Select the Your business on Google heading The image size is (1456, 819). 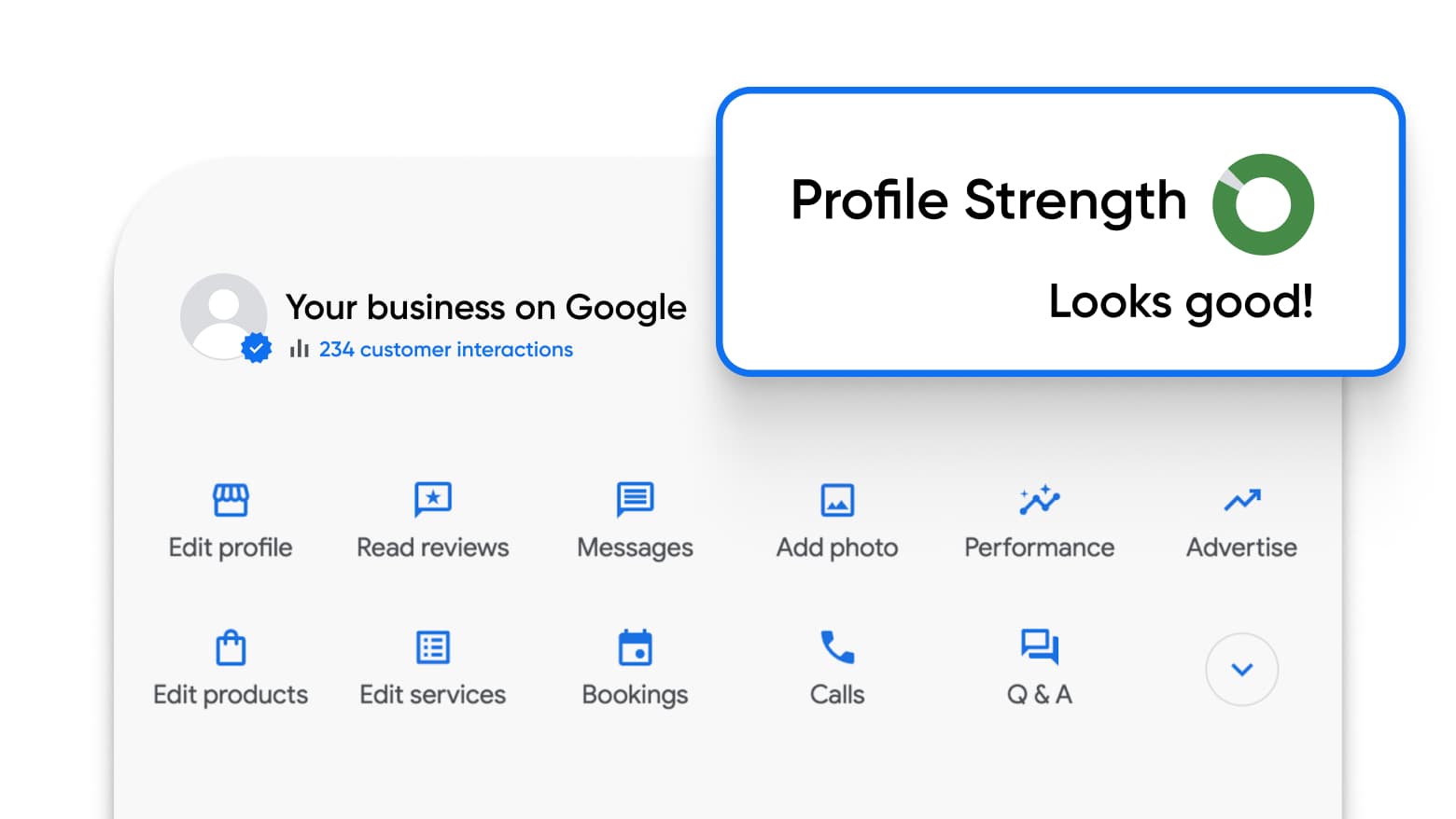tap(486, 308)
